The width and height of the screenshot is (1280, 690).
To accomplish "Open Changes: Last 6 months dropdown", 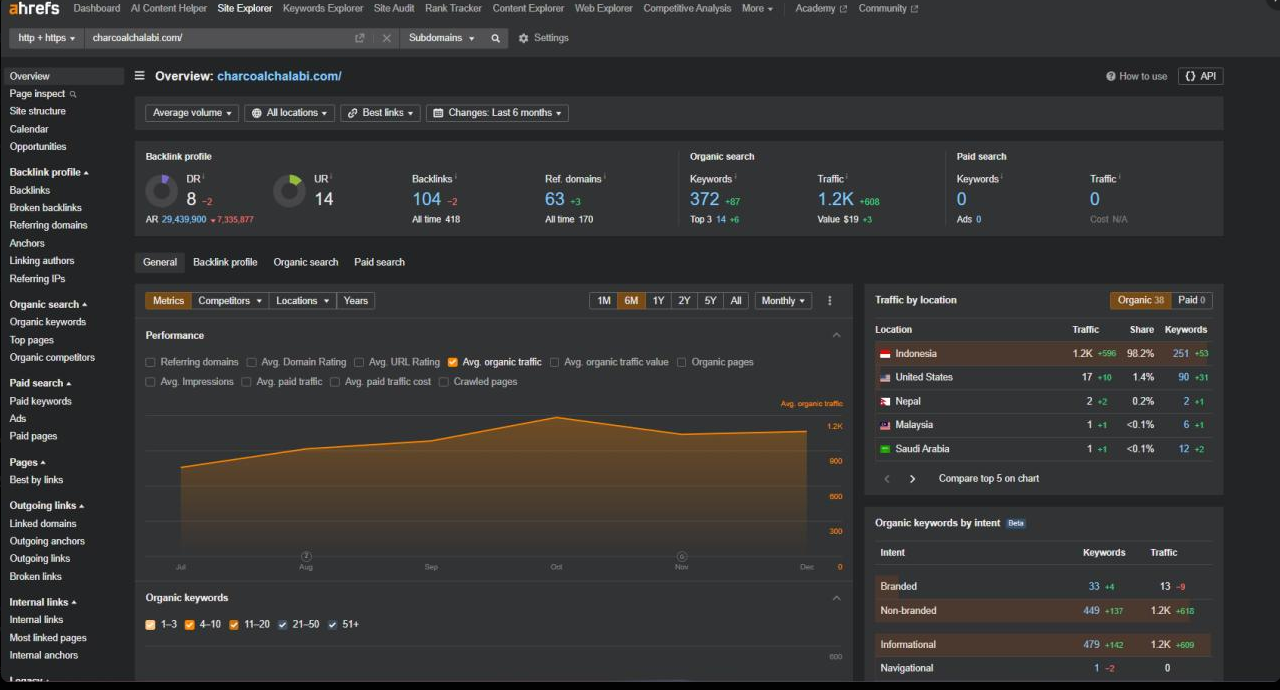I will 497,113.
